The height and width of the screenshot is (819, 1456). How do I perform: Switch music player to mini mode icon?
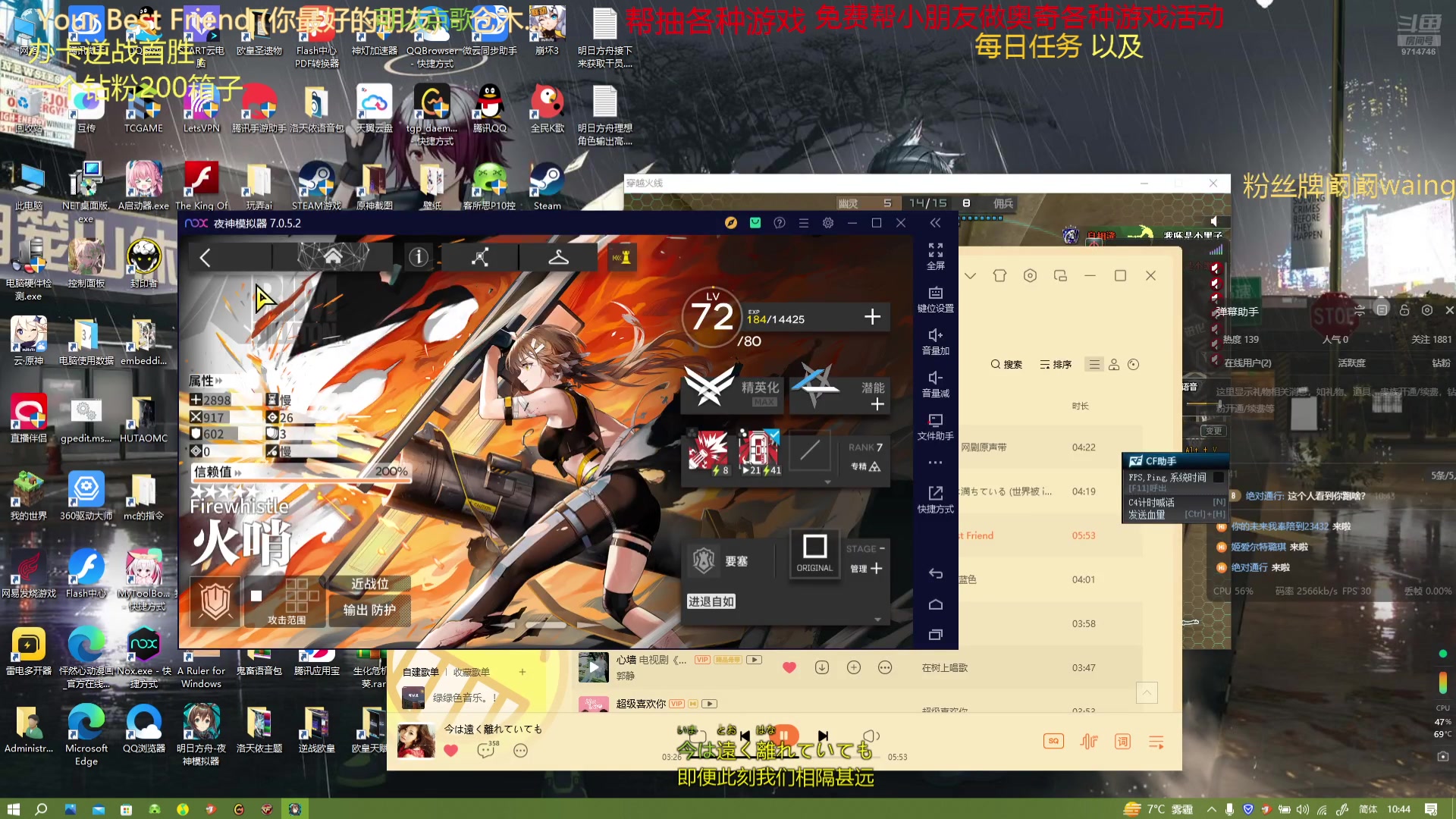point(1060,276)
